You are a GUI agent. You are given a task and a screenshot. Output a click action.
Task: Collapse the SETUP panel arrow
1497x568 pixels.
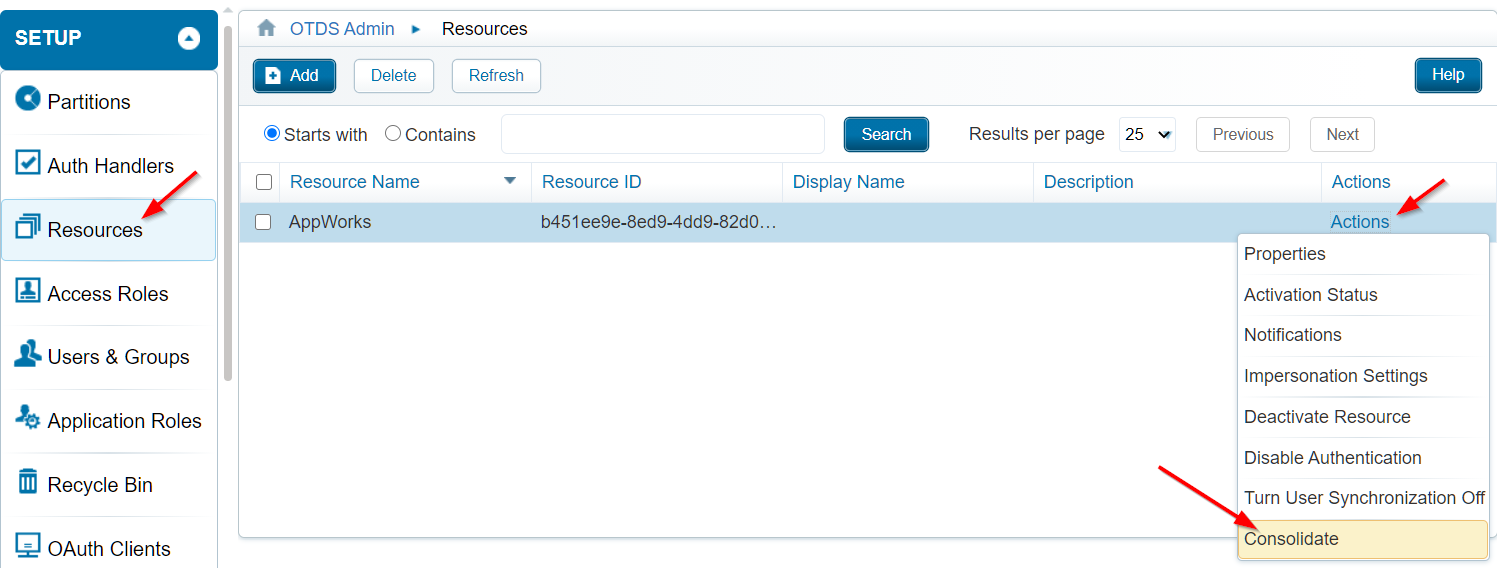coord(188,39)
